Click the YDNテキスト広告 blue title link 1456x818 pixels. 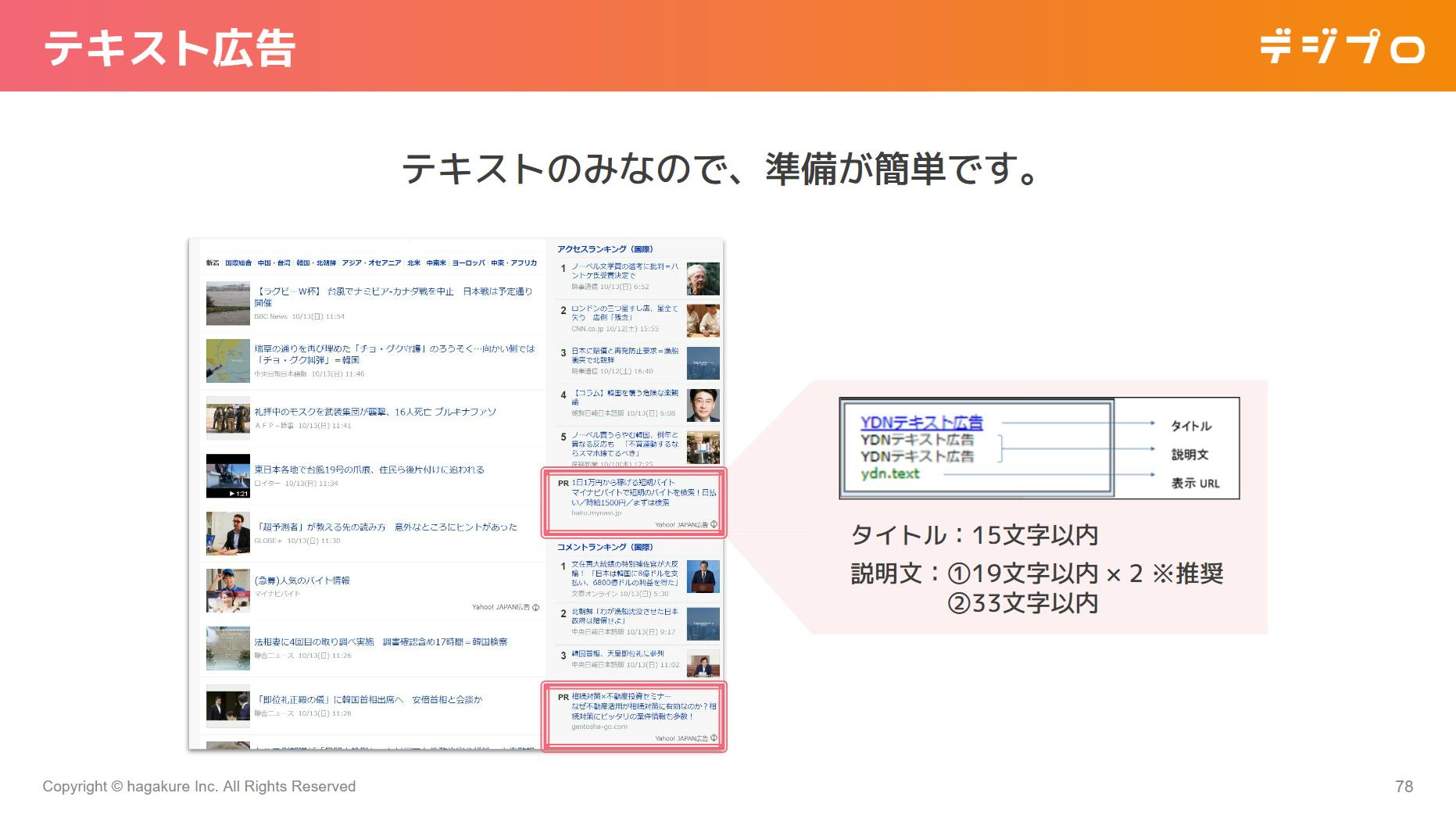pos(921,423)
